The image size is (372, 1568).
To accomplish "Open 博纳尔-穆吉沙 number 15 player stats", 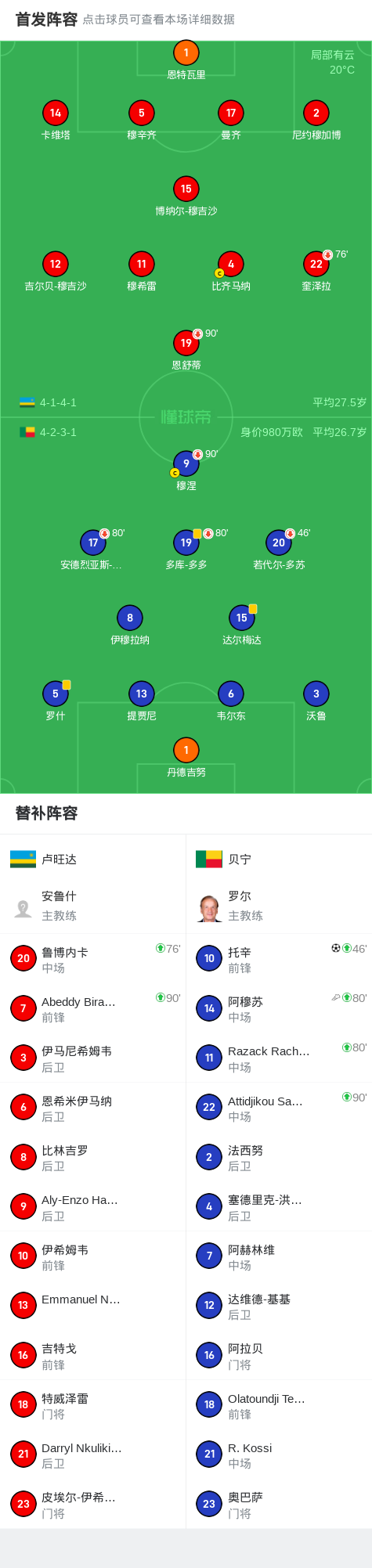I will tap(186, 189).
